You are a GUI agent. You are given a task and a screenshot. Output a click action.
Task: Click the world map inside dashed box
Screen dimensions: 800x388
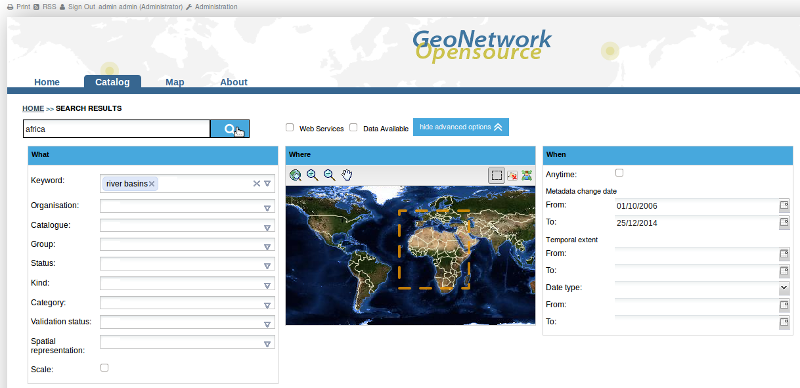(434, 249)
